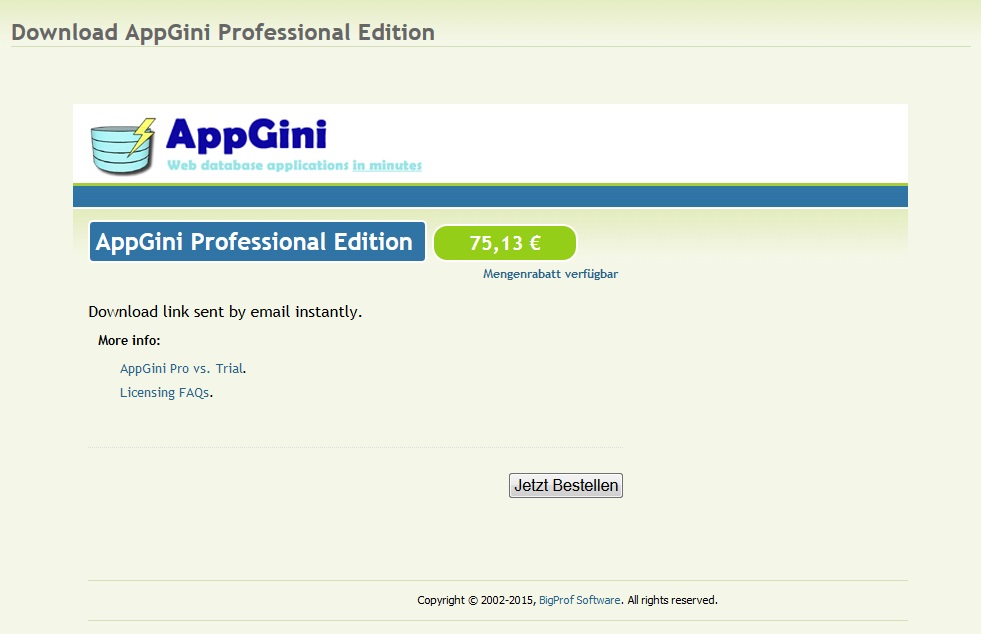Click the 75,13 € price badge

pos(505,243)
